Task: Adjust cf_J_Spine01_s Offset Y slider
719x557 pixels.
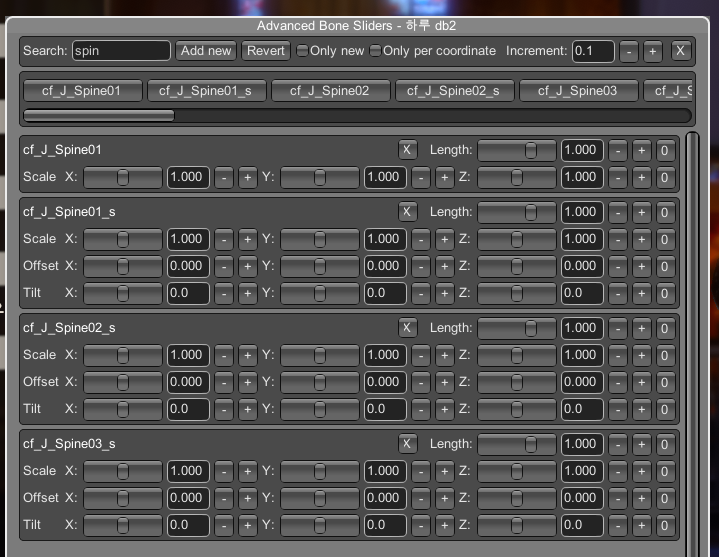Action: point(320,266)
